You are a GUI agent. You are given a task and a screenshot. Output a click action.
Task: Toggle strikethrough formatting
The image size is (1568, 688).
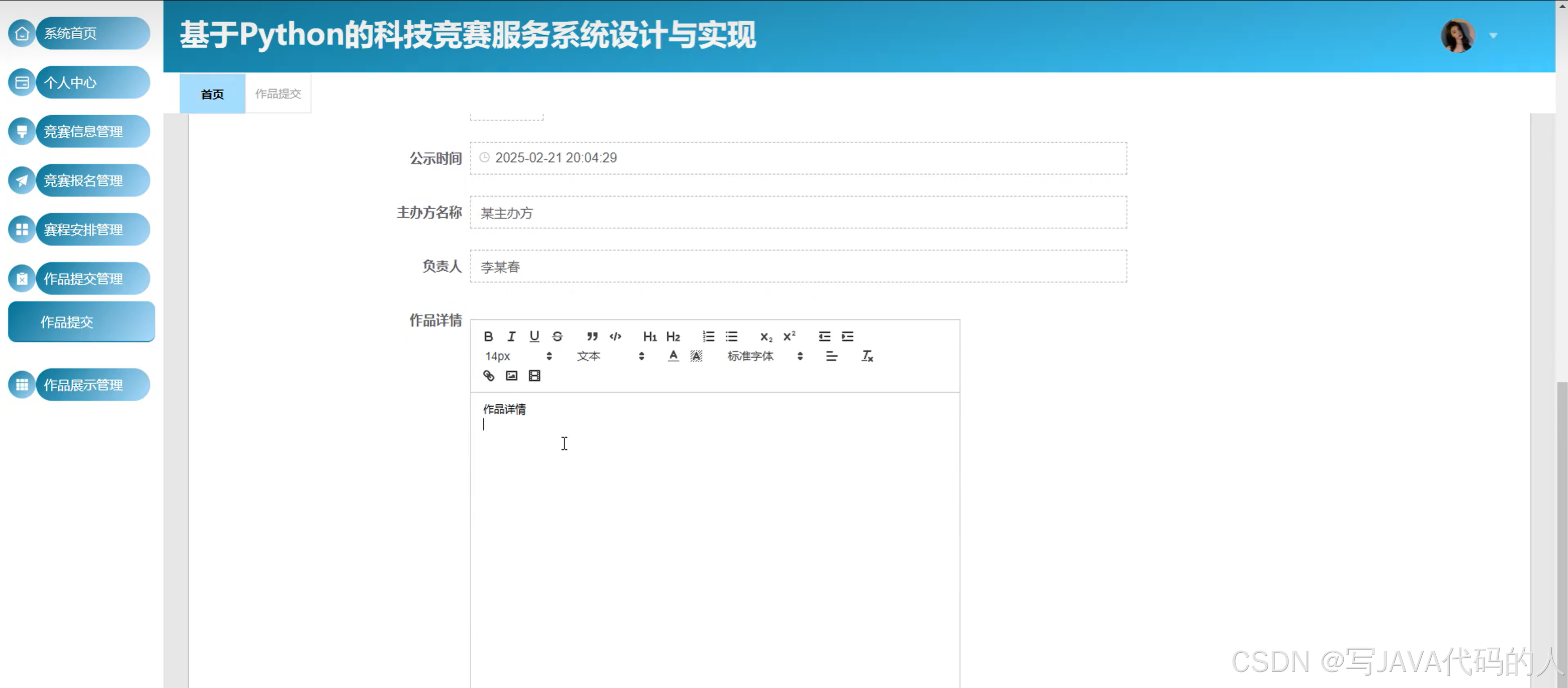(x=557, y=336)
